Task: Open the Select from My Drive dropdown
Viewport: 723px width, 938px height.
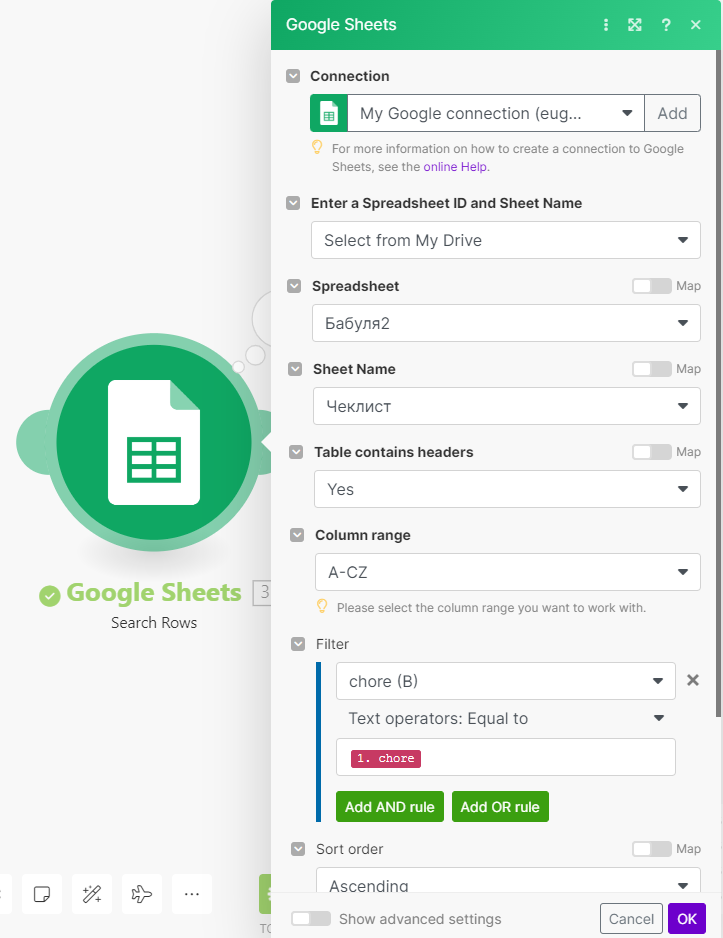Action: click(506, 240)
